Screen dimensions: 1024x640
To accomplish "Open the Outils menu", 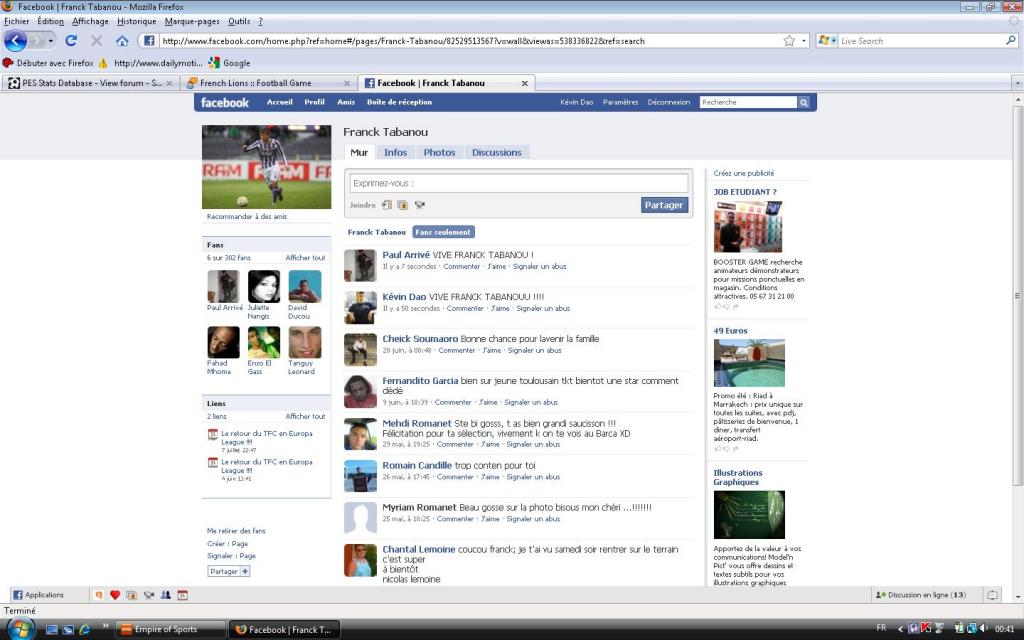I will [x=239, y=21].
